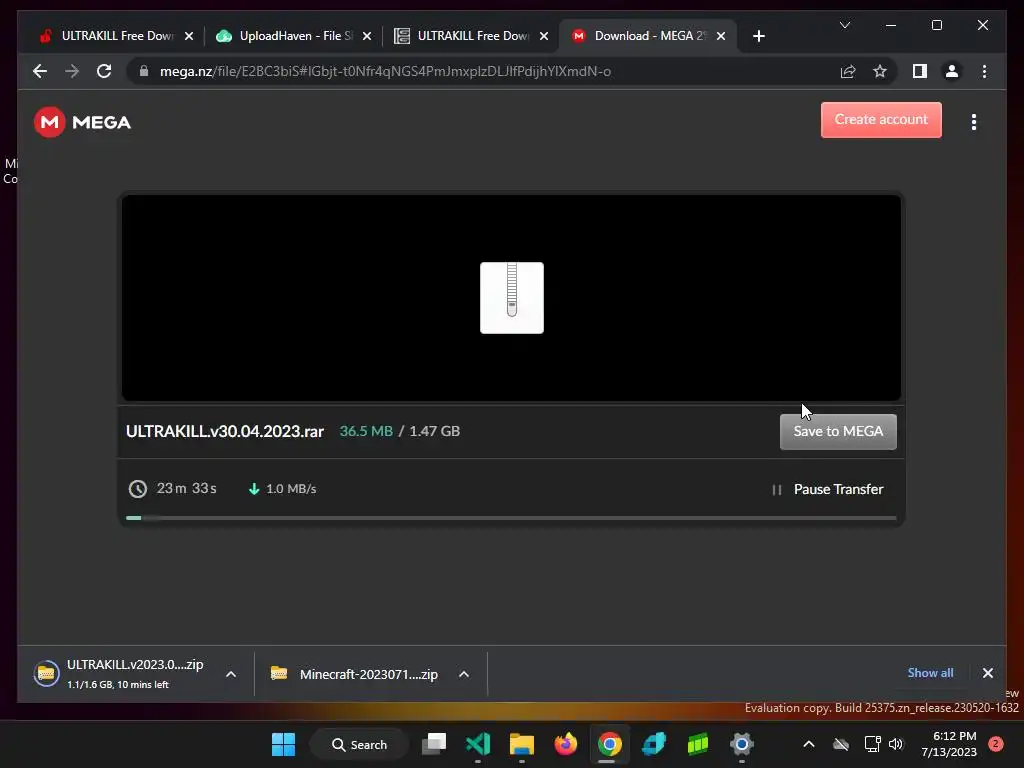The height and width of the screenshot is (768, 1024).
Task: Open the green app icon in taskbar
Action: point(697,744)
